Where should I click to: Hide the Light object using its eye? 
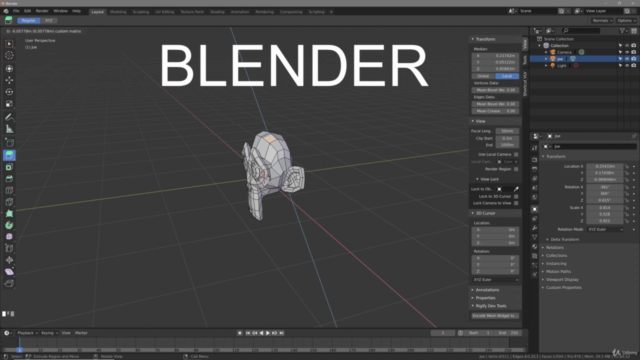(x=627, y=65)
